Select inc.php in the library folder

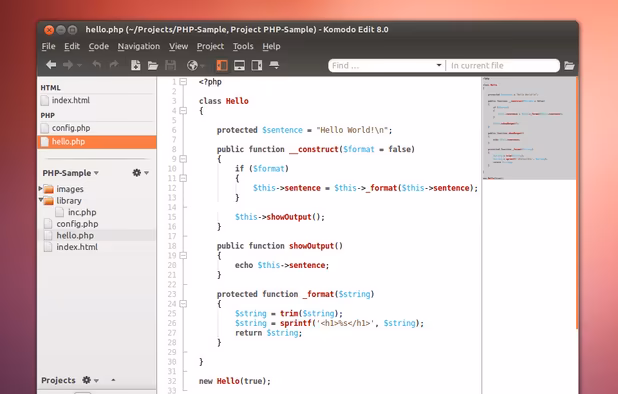tap(82, 212)
